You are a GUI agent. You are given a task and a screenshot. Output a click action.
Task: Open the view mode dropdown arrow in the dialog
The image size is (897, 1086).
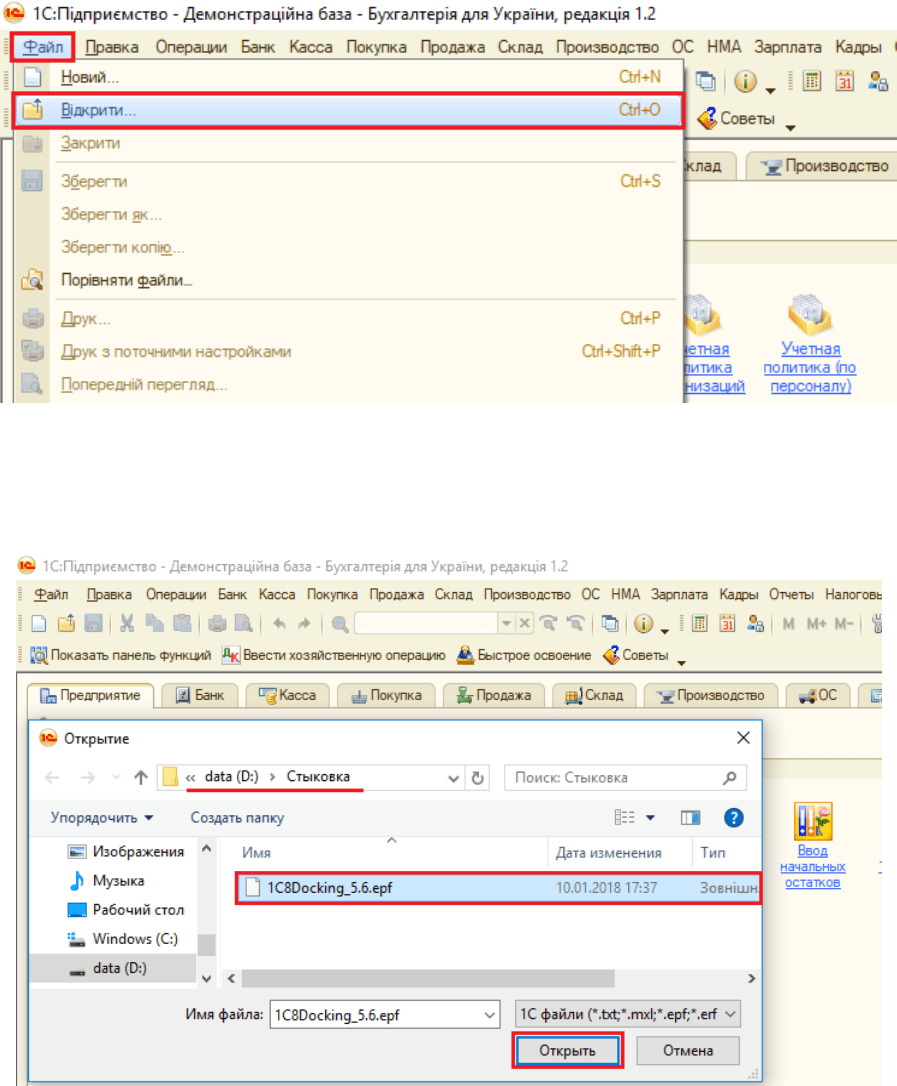650,818
